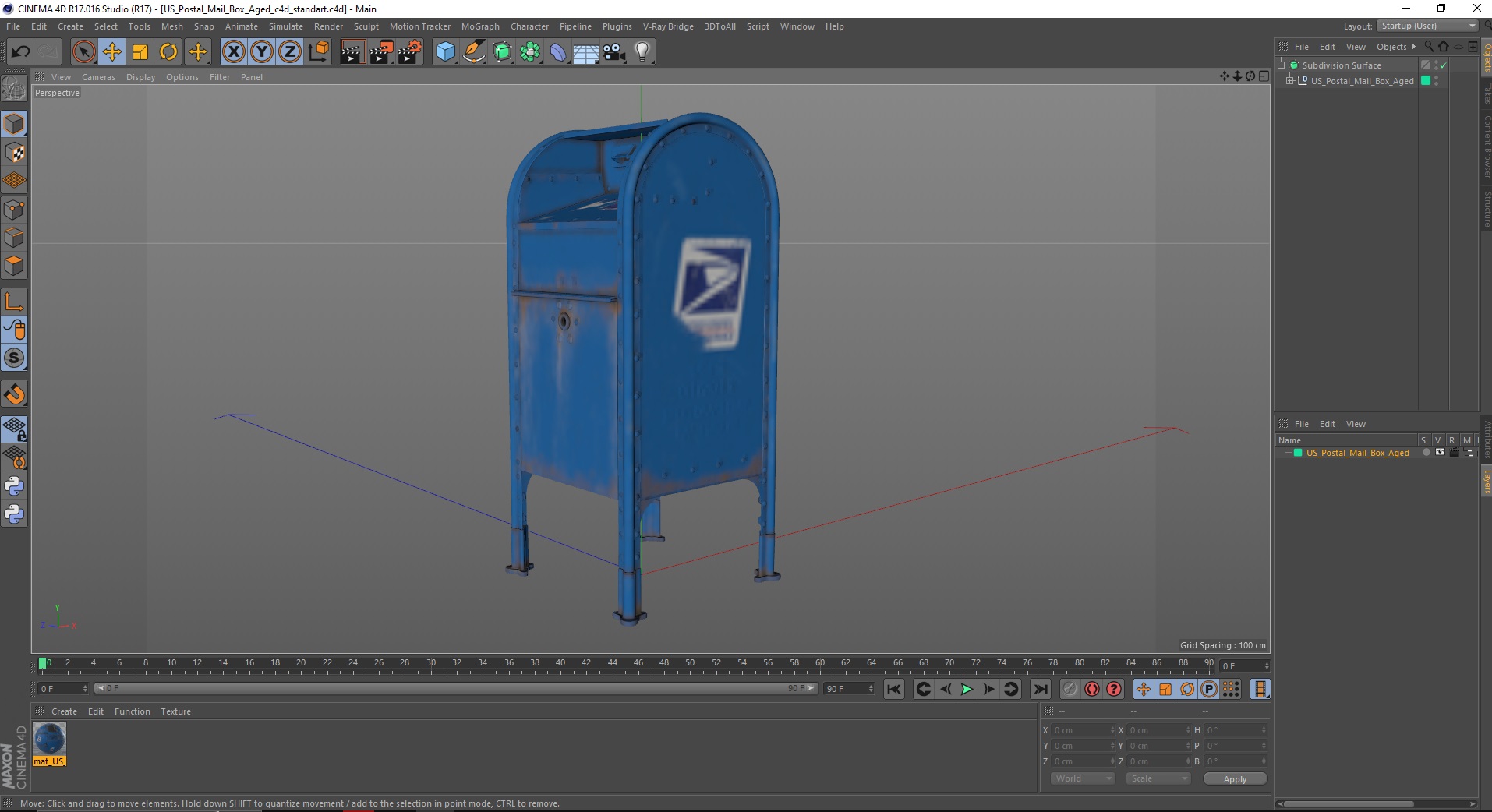Open material manager Texture menu
The width and height of the screenshot is (1492, 812).
(x=176, y=711)
